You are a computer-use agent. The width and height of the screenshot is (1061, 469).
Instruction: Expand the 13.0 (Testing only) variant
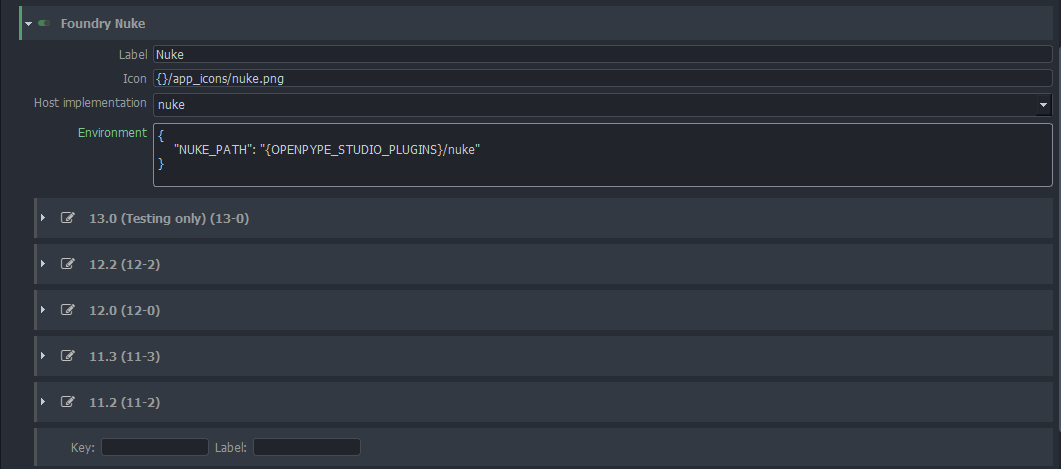coord(43,217)
